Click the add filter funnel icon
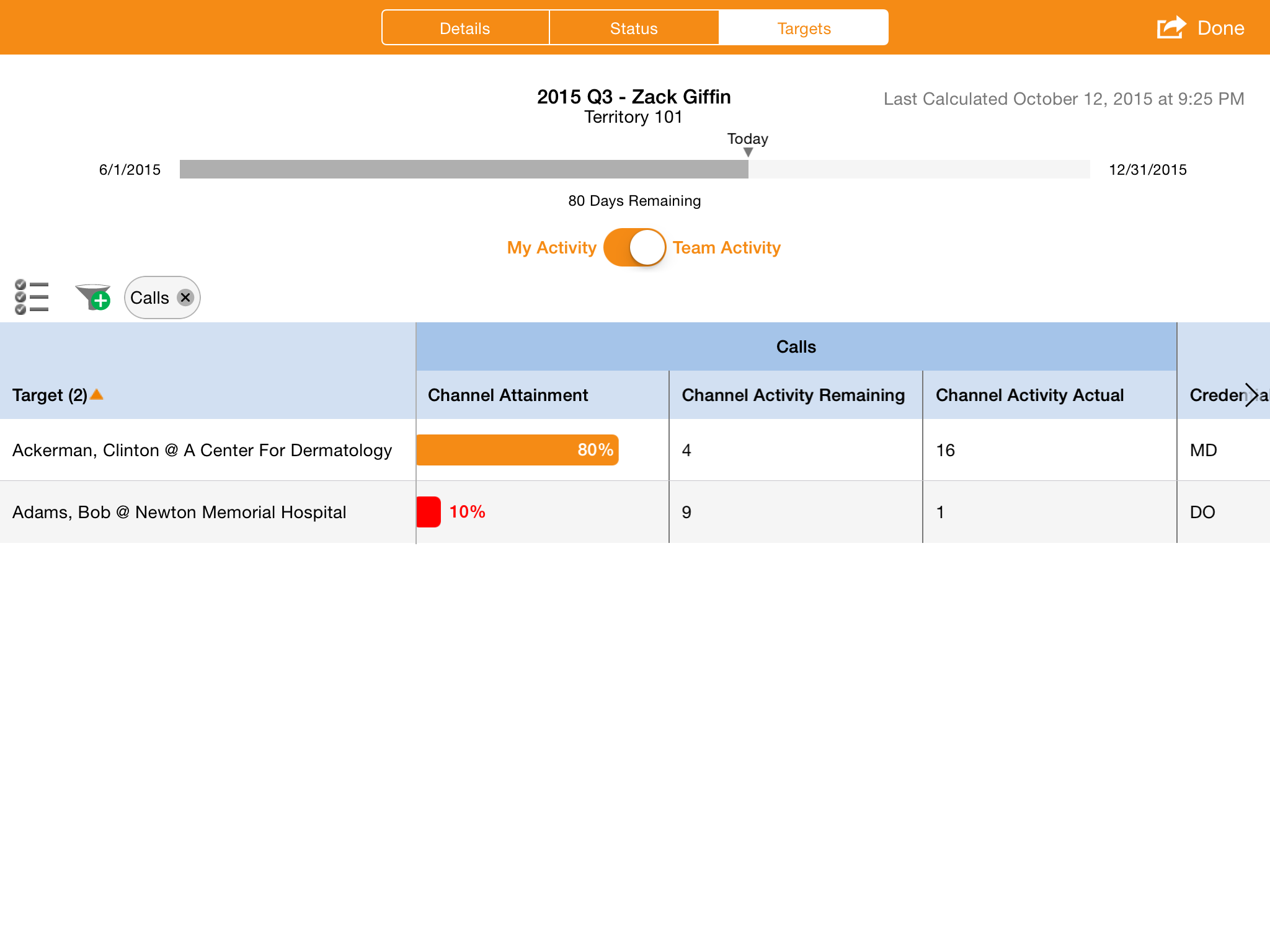This screenshot has width=1270, height=952. click(x=93, y=297)
